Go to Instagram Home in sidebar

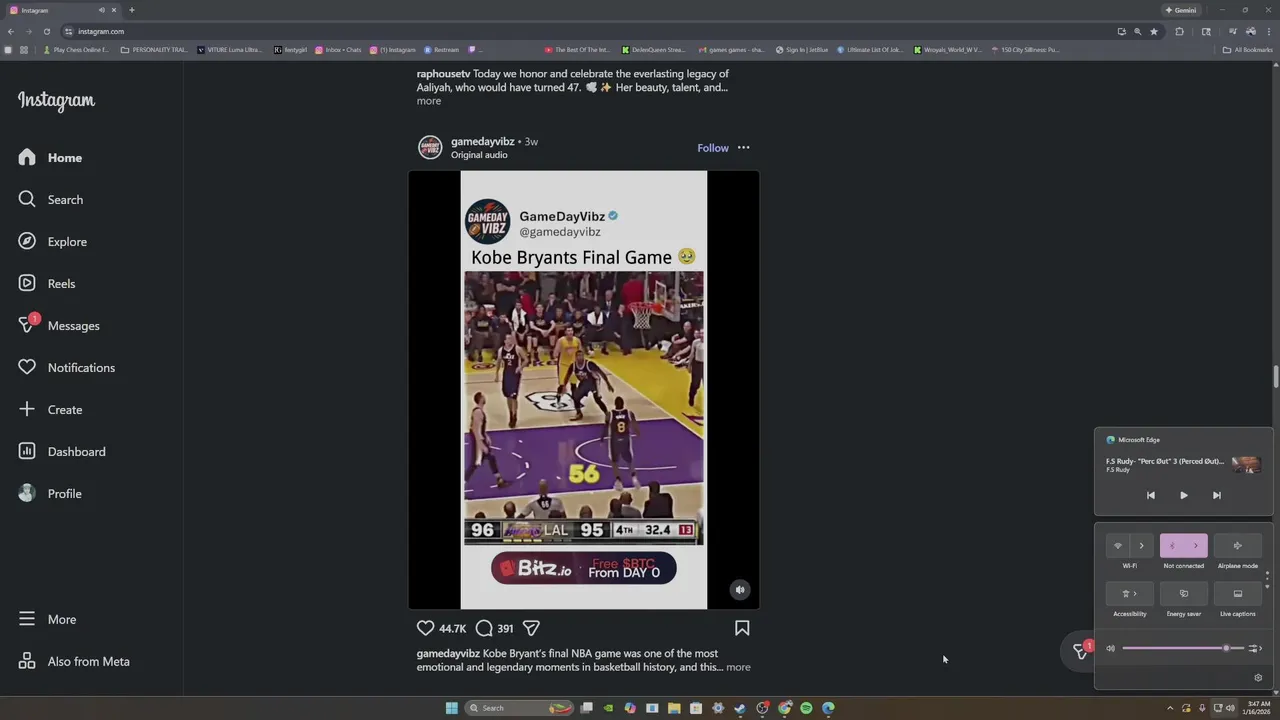pos(50,157)
